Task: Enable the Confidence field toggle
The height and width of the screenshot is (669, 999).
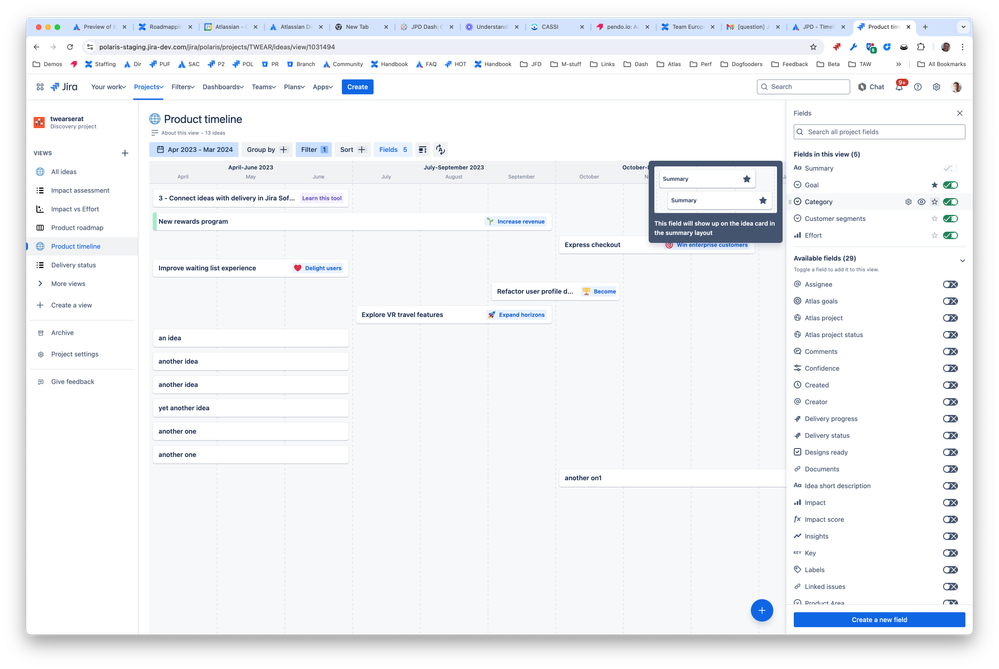Action: [950, 368]
